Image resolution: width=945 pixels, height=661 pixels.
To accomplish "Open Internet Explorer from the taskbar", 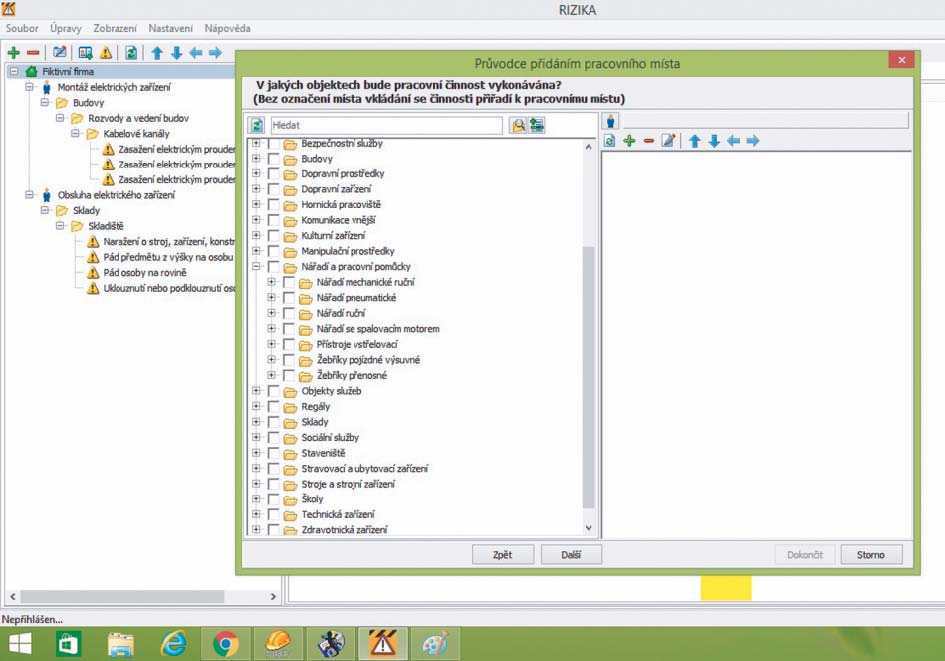I will pos(174,644).
